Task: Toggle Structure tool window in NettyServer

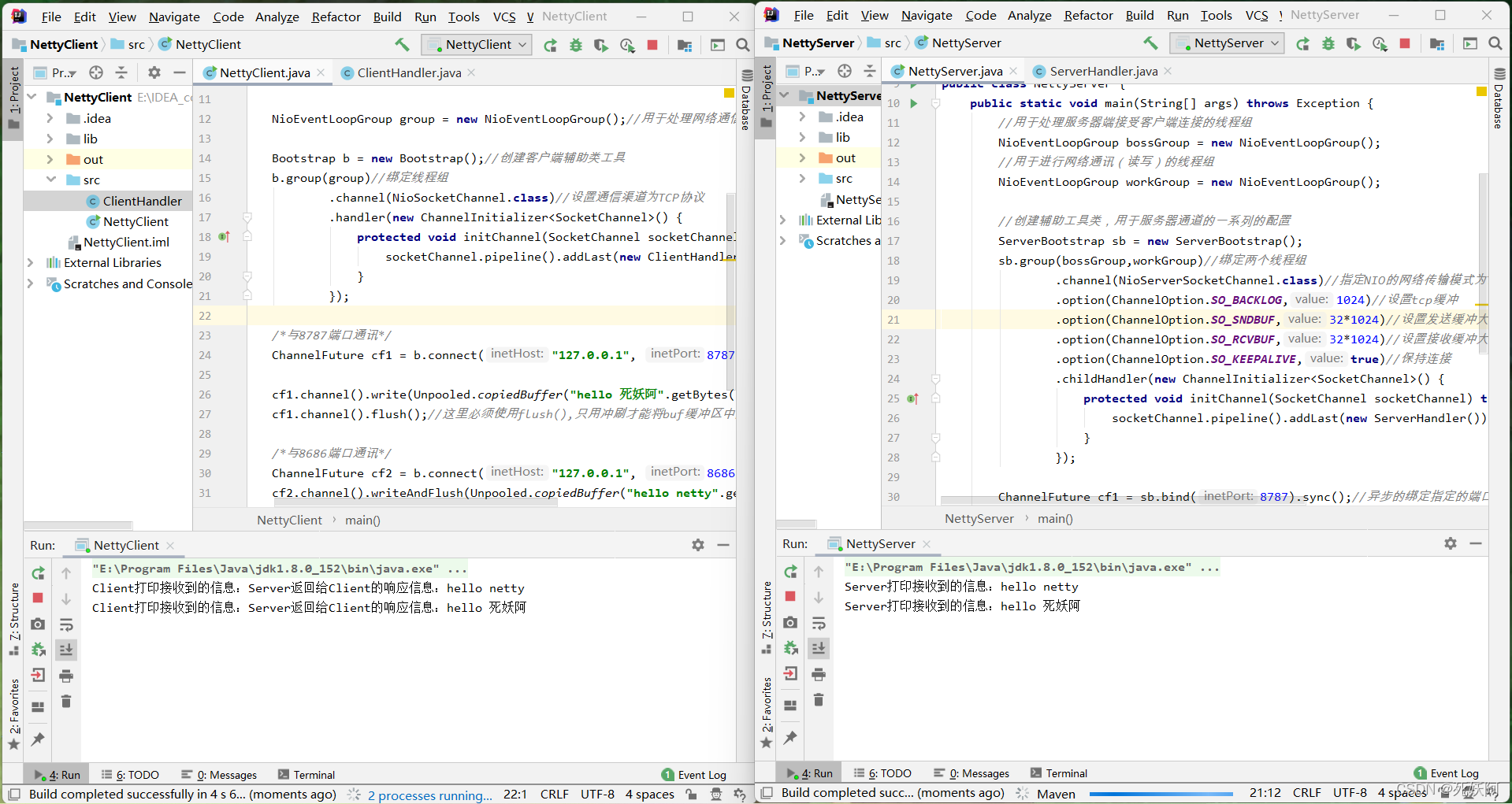Action: point(766,617)
